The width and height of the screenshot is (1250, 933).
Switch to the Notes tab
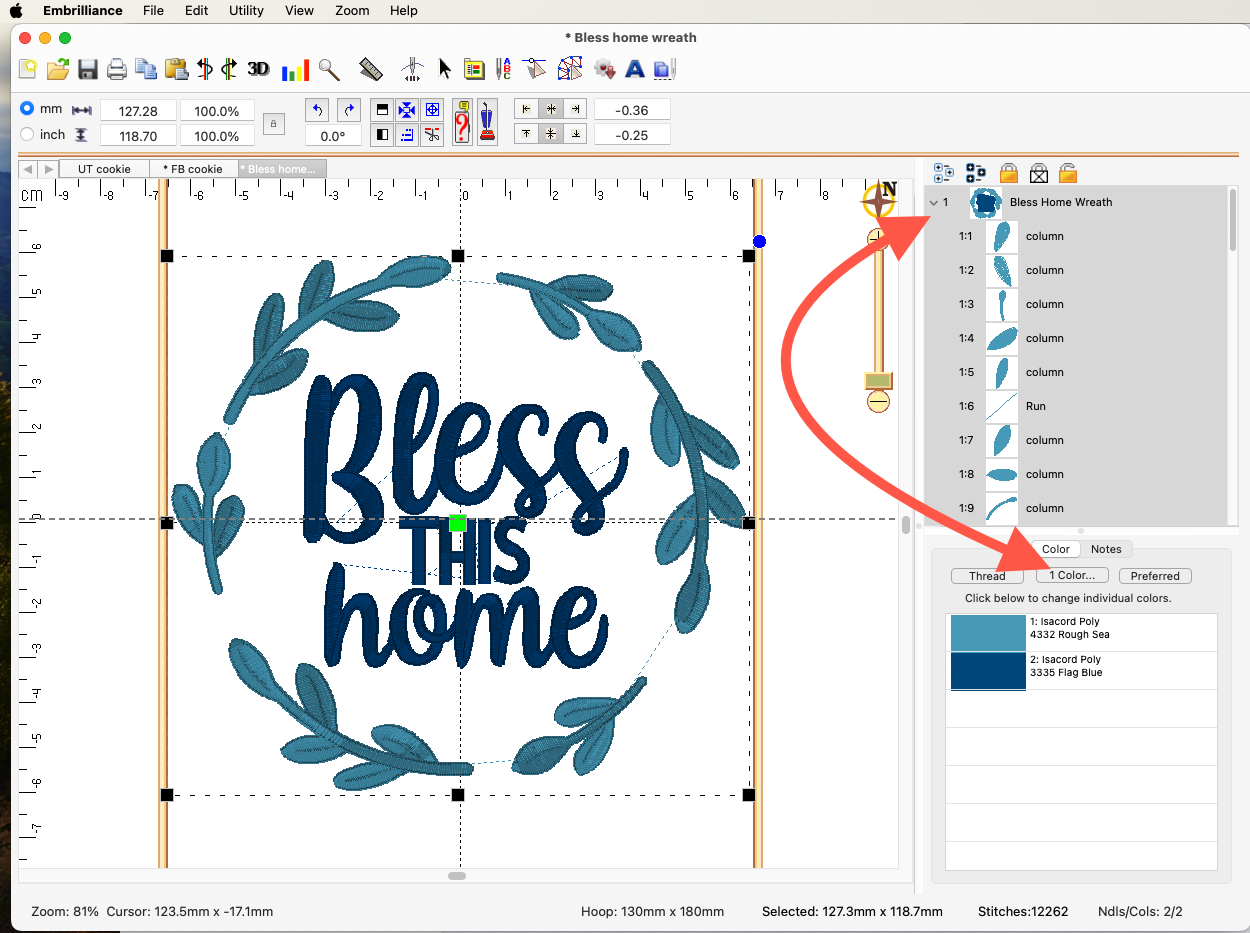pos(1105,549)
